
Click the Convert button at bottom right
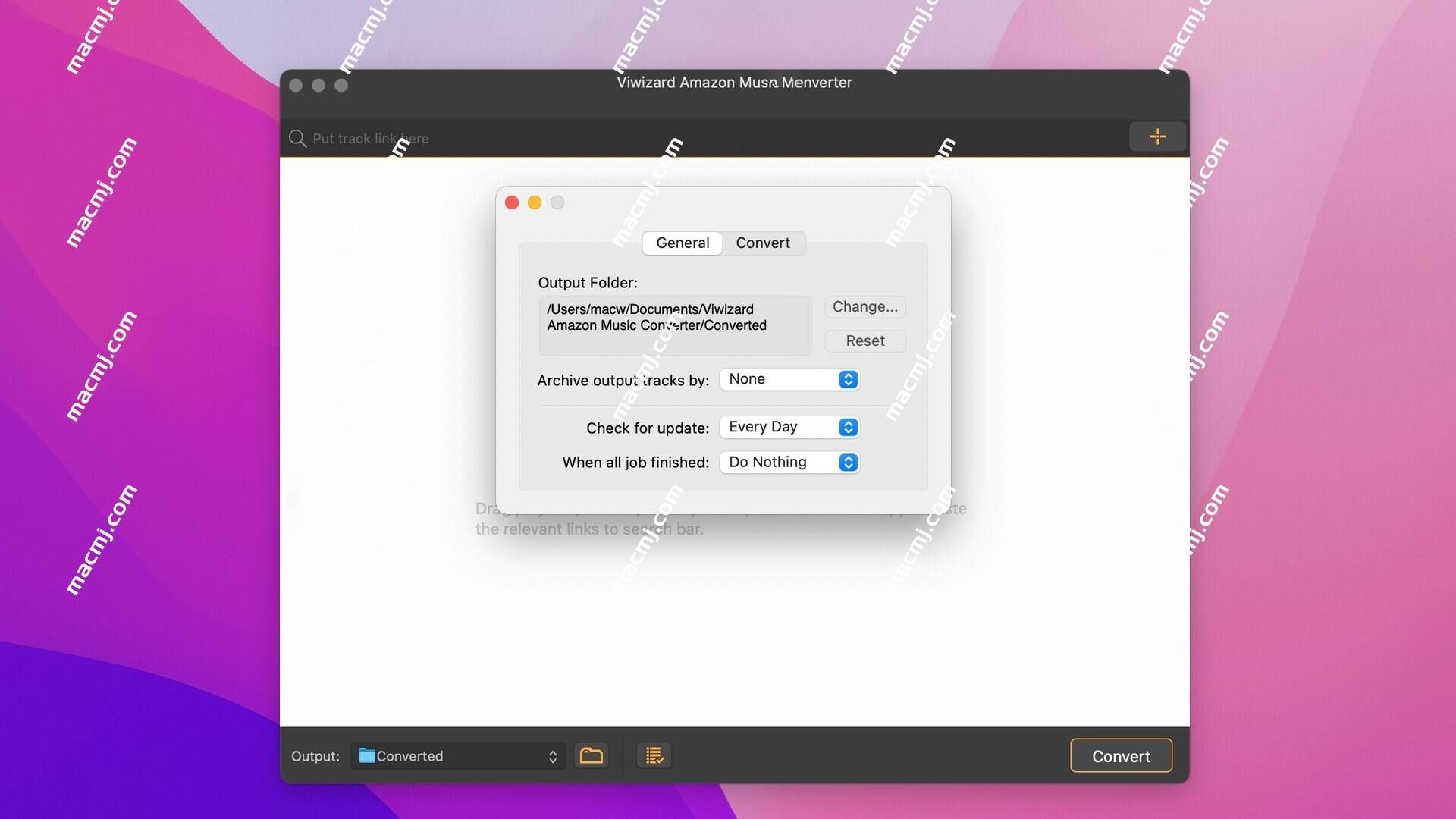click(1121, 755)
